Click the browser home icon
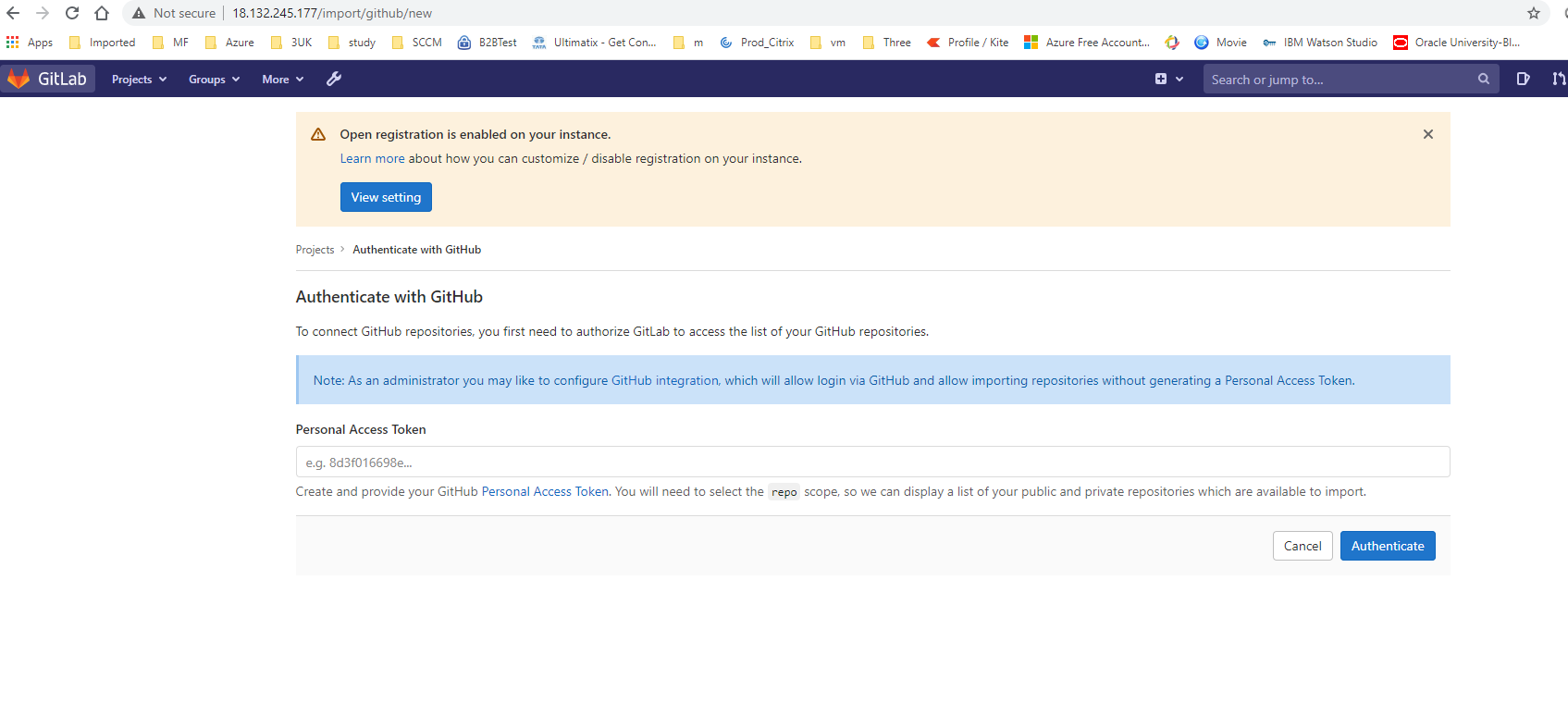This screenshot has width=1568, height=728. pos(102,13)
